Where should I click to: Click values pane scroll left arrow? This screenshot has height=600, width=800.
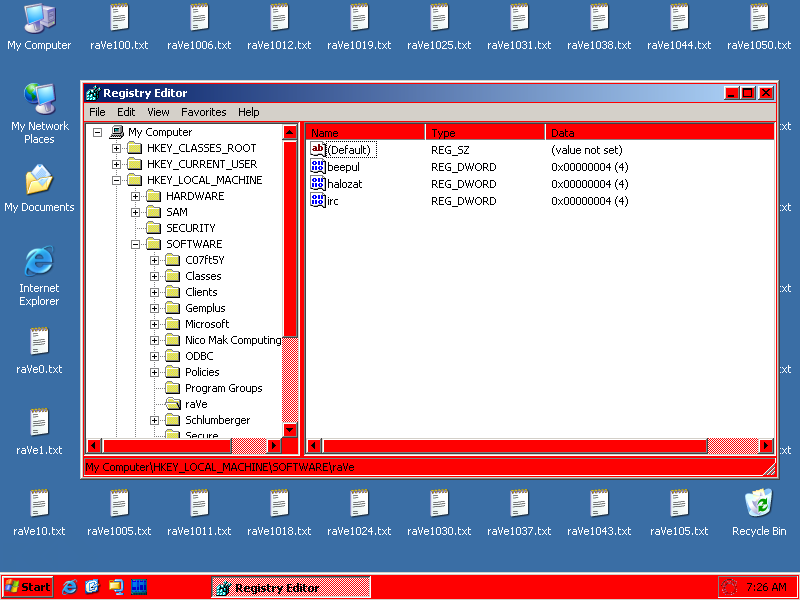pos(314,445)
